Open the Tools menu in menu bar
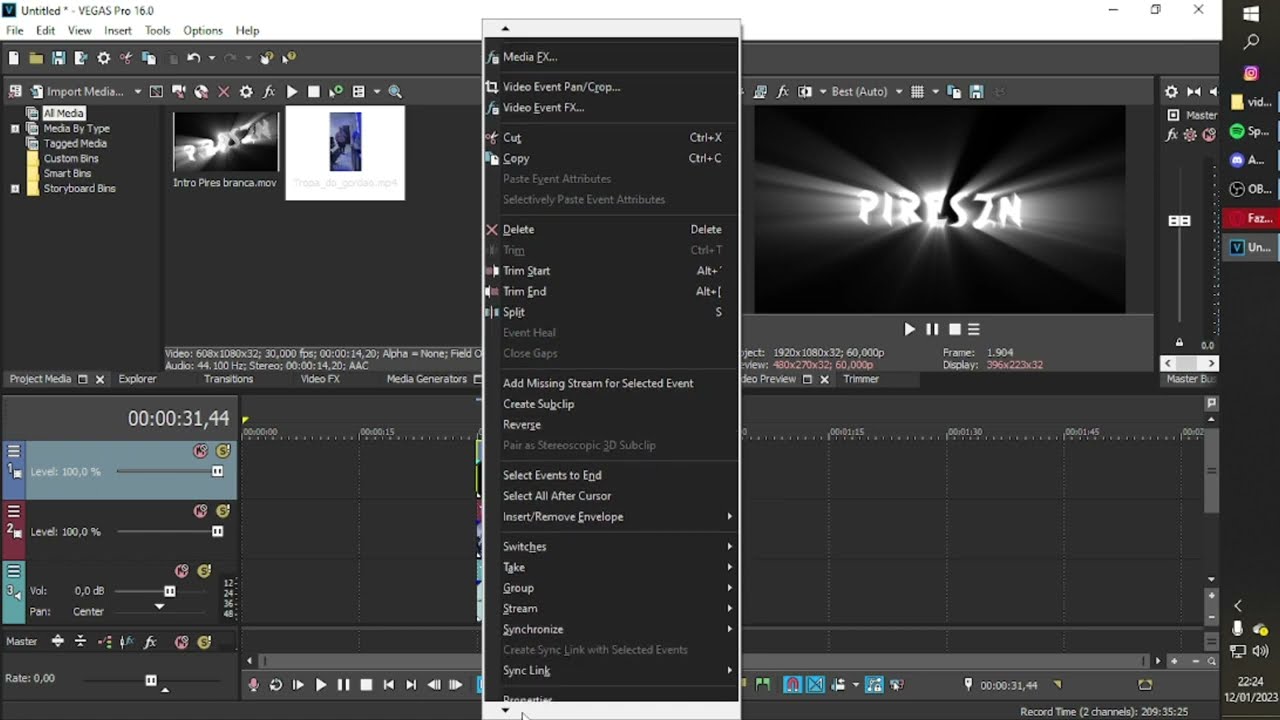Screen dimensions: 1280x720 (157, 31)
